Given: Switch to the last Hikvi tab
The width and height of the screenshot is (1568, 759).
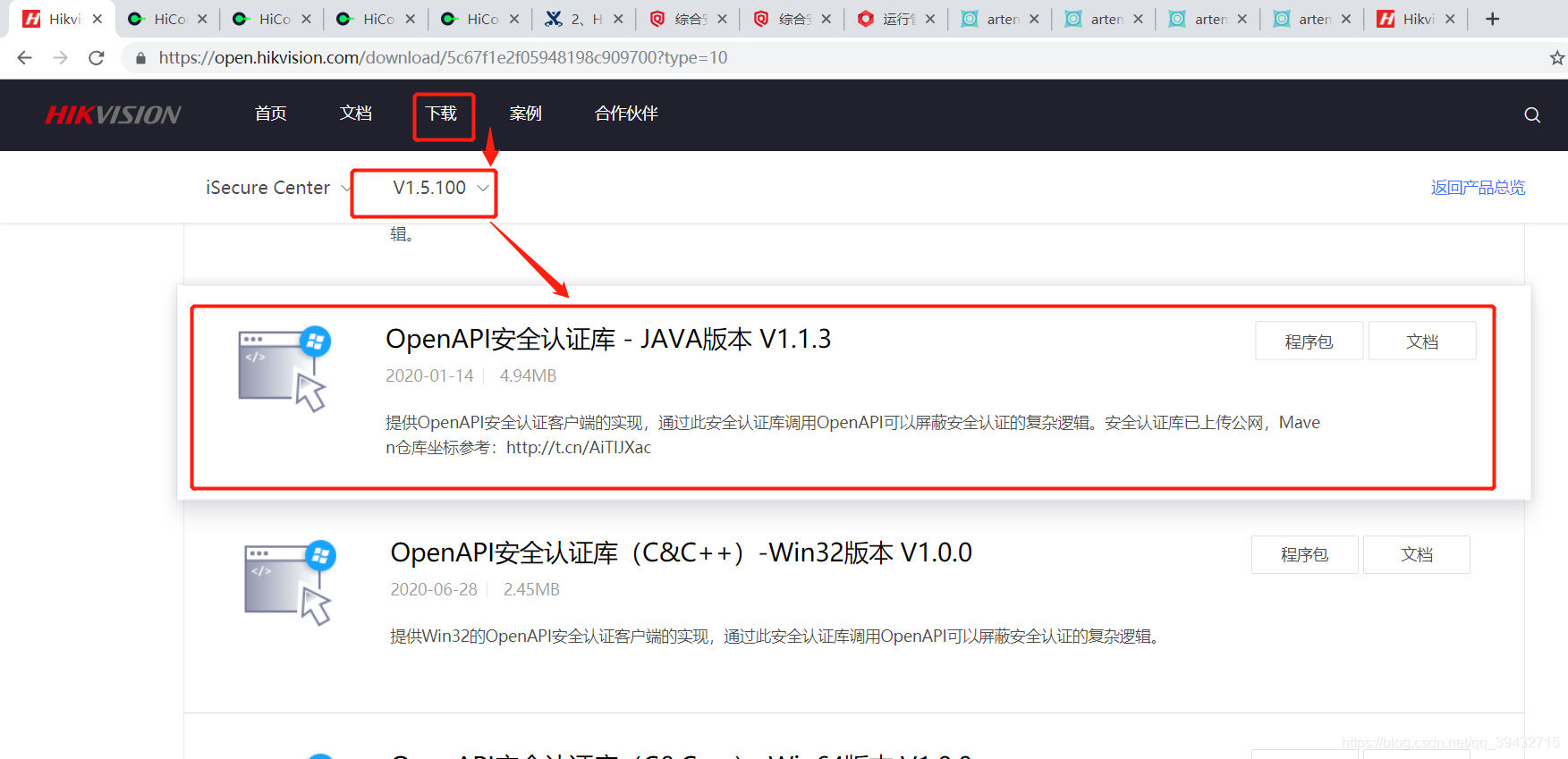Looking at the screenshot, I should click(x=1417, y=19).
